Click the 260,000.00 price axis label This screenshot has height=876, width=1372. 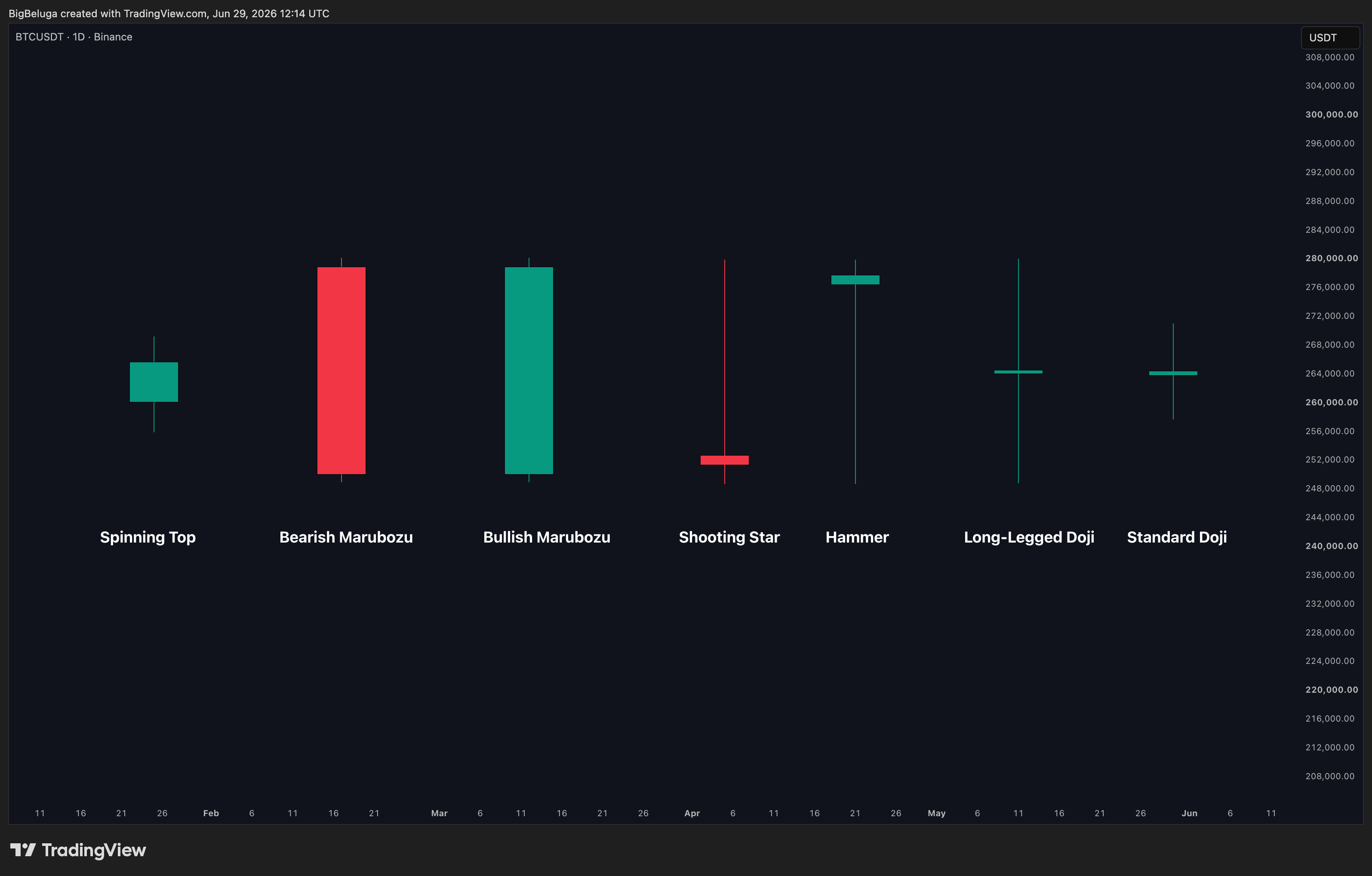click(1332, 402)
